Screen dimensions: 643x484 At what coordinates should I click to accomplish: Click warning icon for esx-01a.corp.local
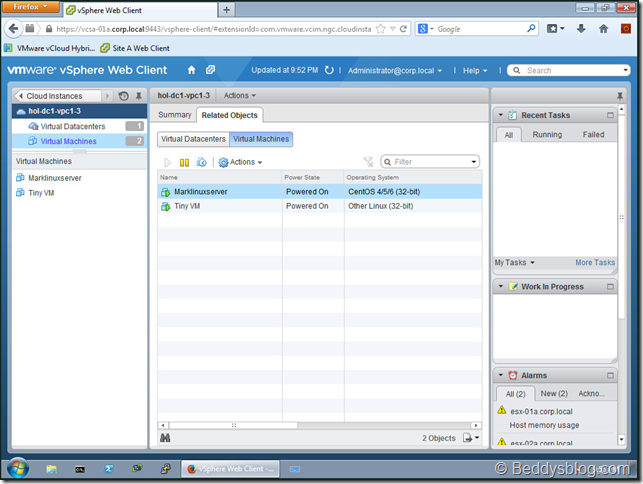point(502,410)
